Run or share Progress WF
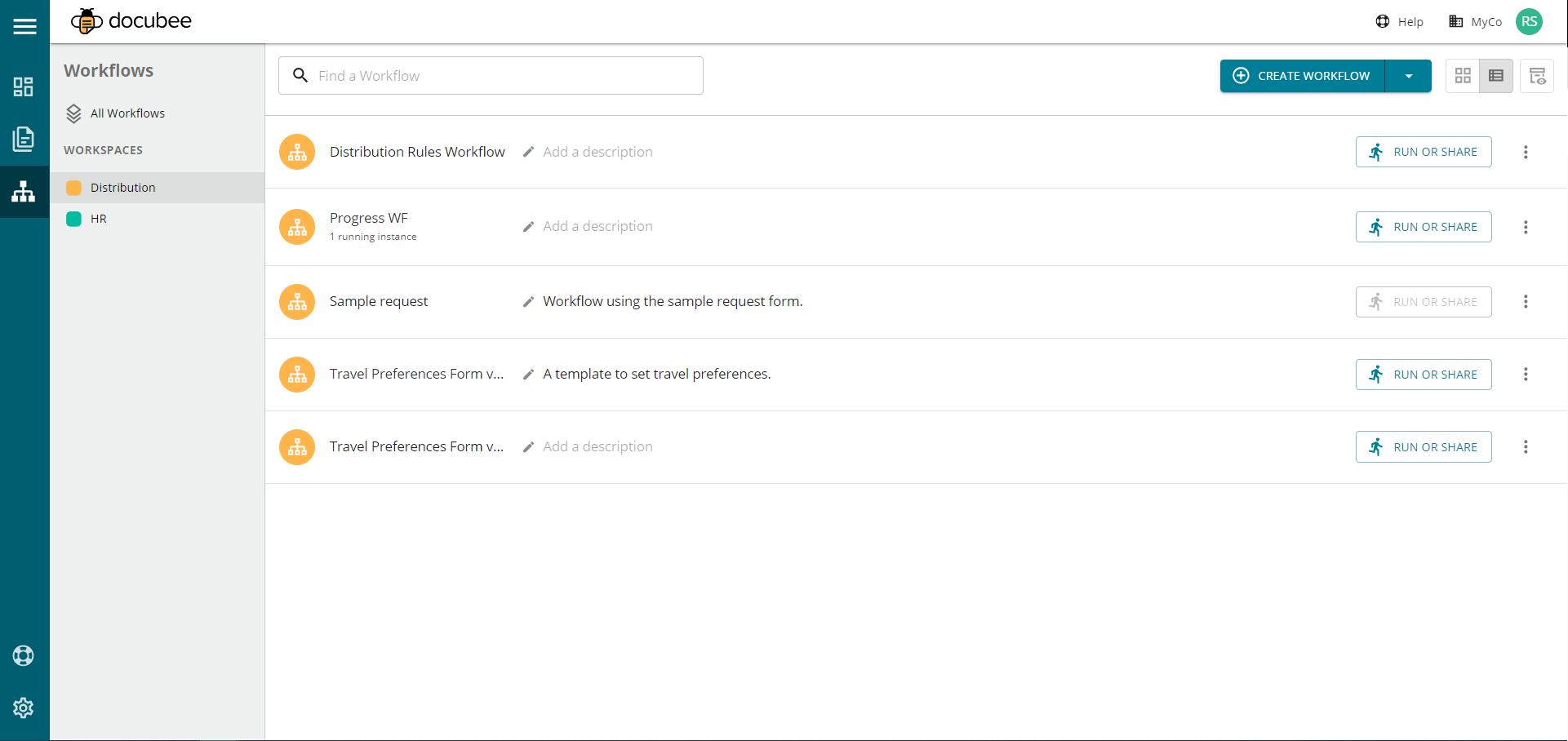 pyautogui.click(x=1424, y=227)
